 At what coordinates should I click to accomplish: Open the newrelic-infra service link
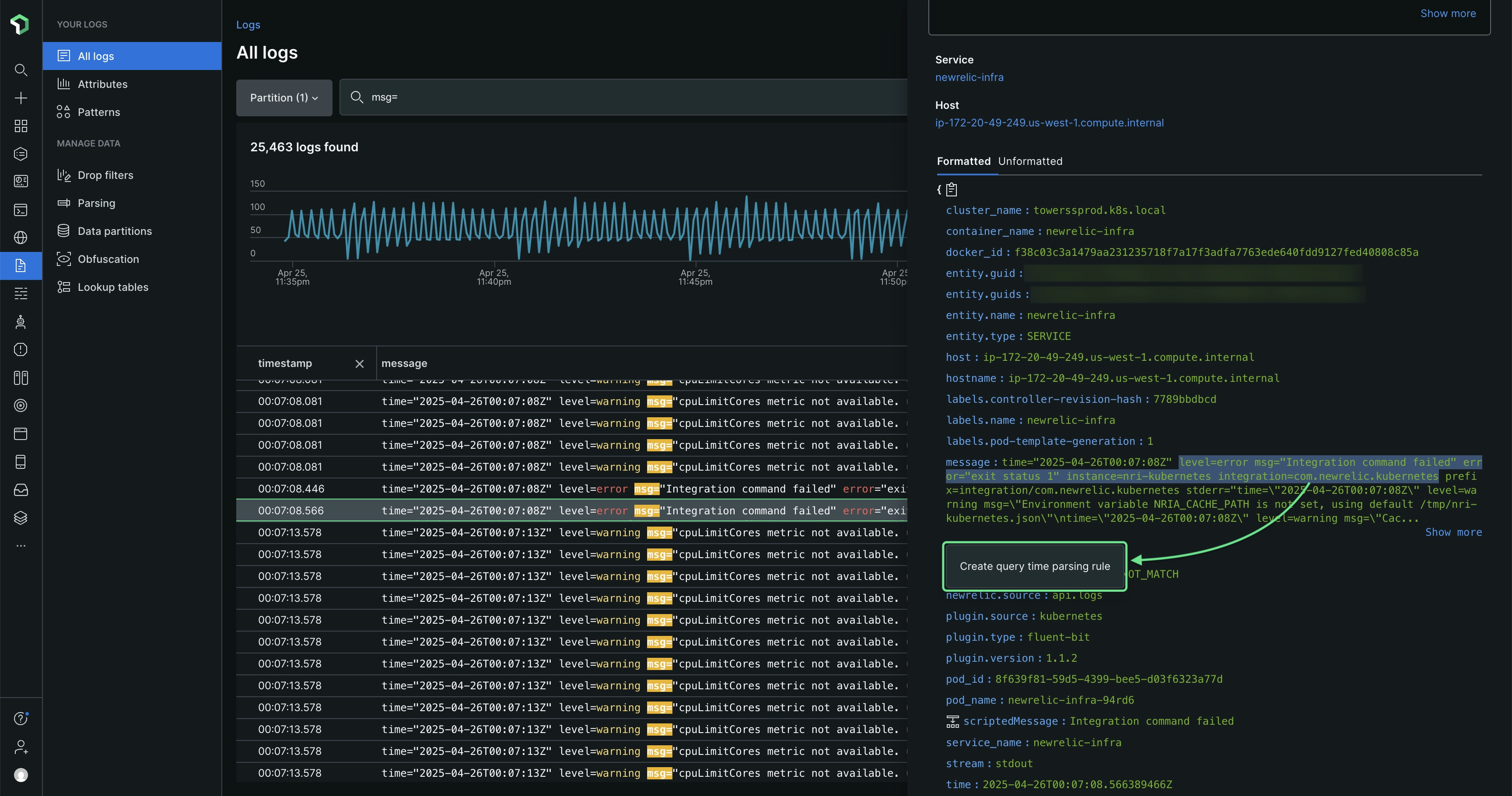tap(969, 77)
